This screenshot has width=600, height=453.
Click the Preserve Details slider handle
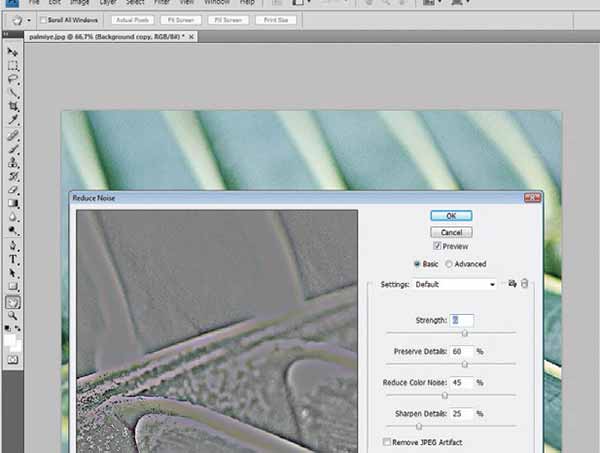[x=465, y=364]
